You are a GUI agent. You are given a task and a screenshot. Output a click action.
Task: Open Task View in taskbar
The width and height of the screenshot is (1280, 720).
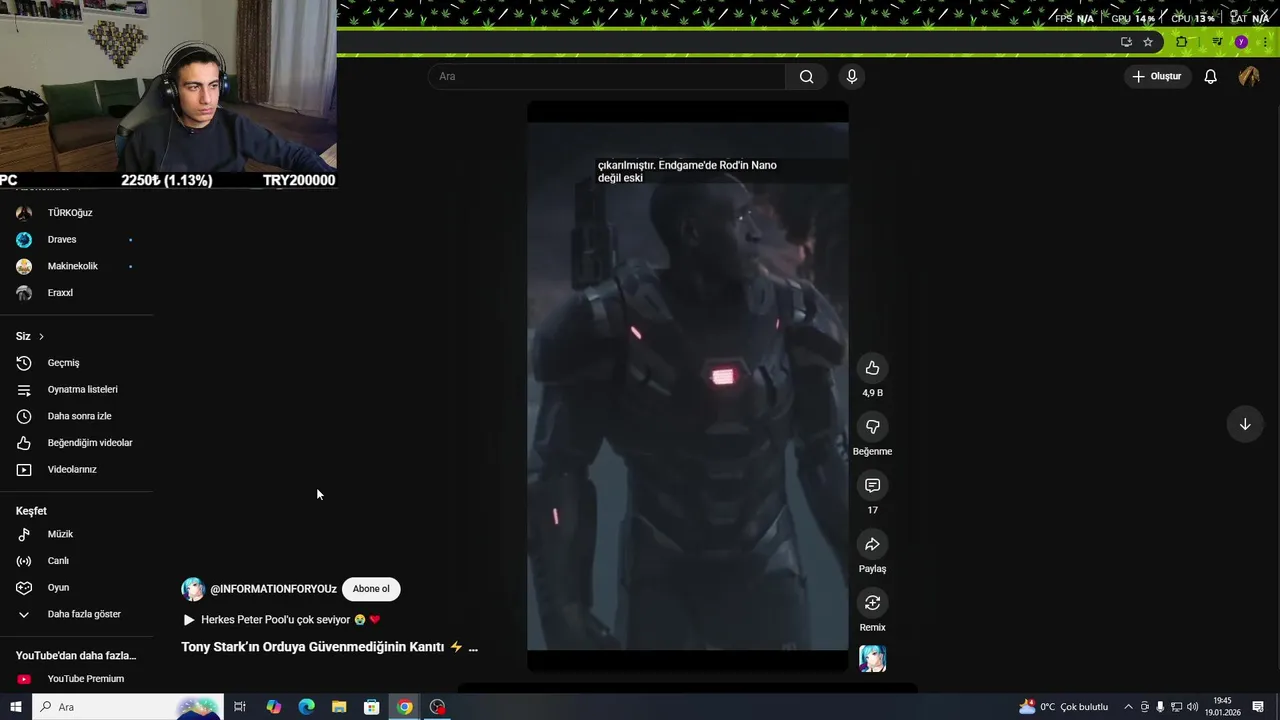[240, 707]
